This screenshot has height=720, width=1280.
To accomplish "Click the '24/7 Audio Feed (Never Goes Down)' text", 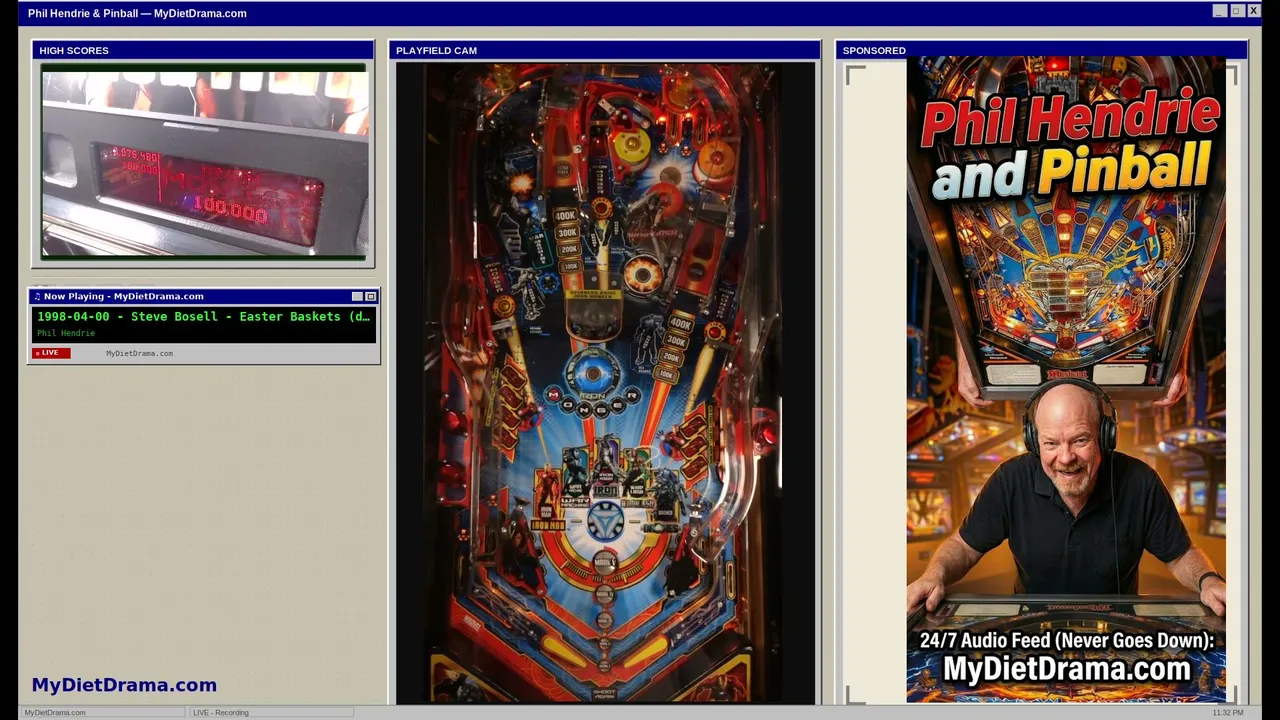I will pos(1066,640).
